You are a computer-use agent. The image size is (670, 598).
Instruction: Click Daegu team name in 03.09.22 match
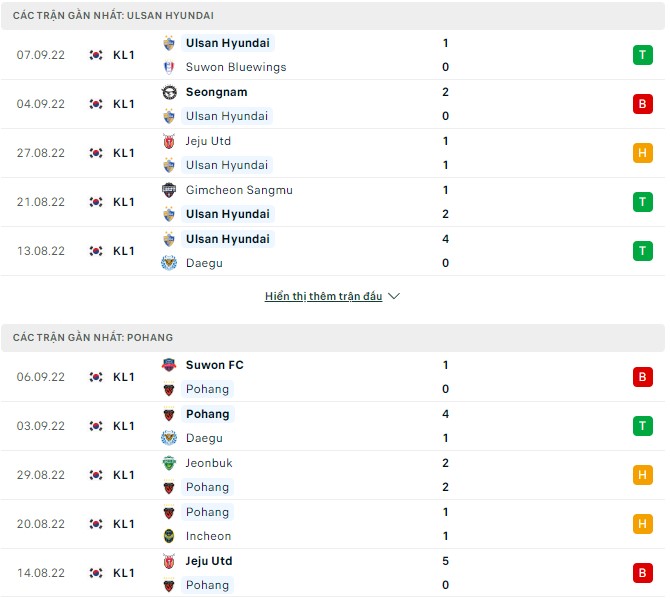tap(204, 438)
